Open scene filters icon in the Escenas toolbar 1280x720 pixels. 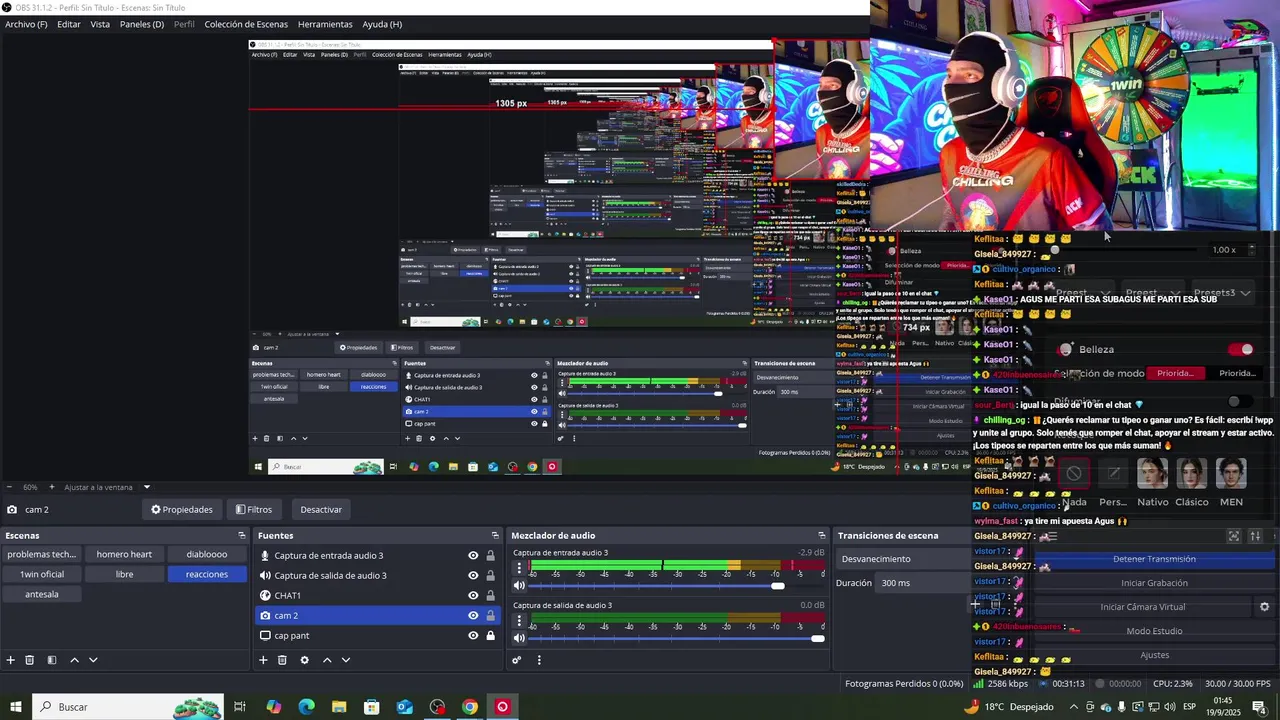(x=52, y=660)
